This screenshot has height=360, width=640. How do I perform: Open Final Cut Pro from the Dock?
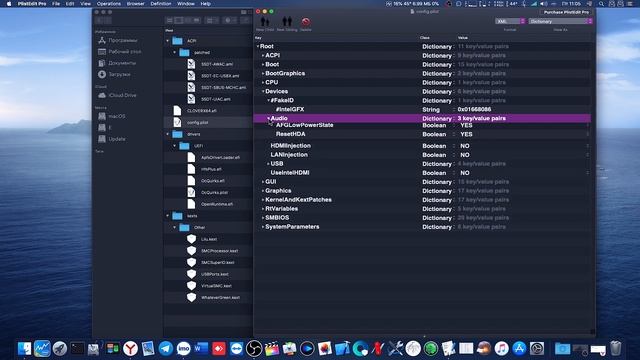pyautogui.click(x=271, y=349)
